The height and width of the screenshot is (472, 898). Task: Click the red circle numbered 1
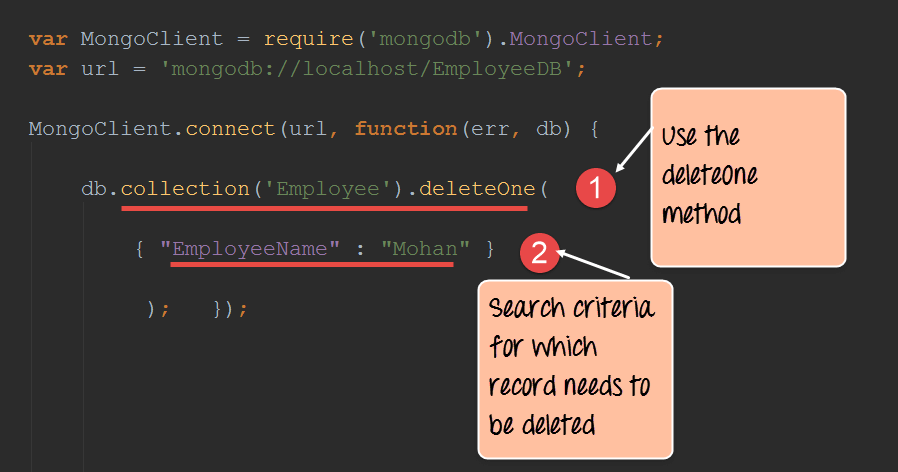tap(597, 190)
